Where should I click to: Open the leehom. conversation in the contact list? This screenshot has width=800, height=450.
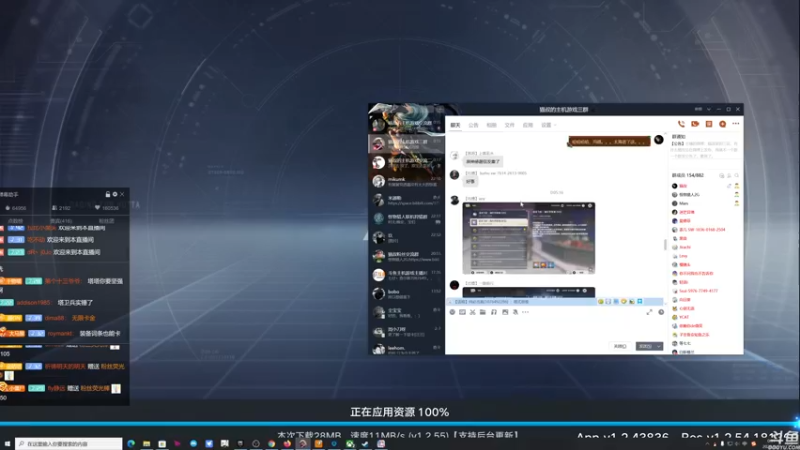click(x=407, y=349)
